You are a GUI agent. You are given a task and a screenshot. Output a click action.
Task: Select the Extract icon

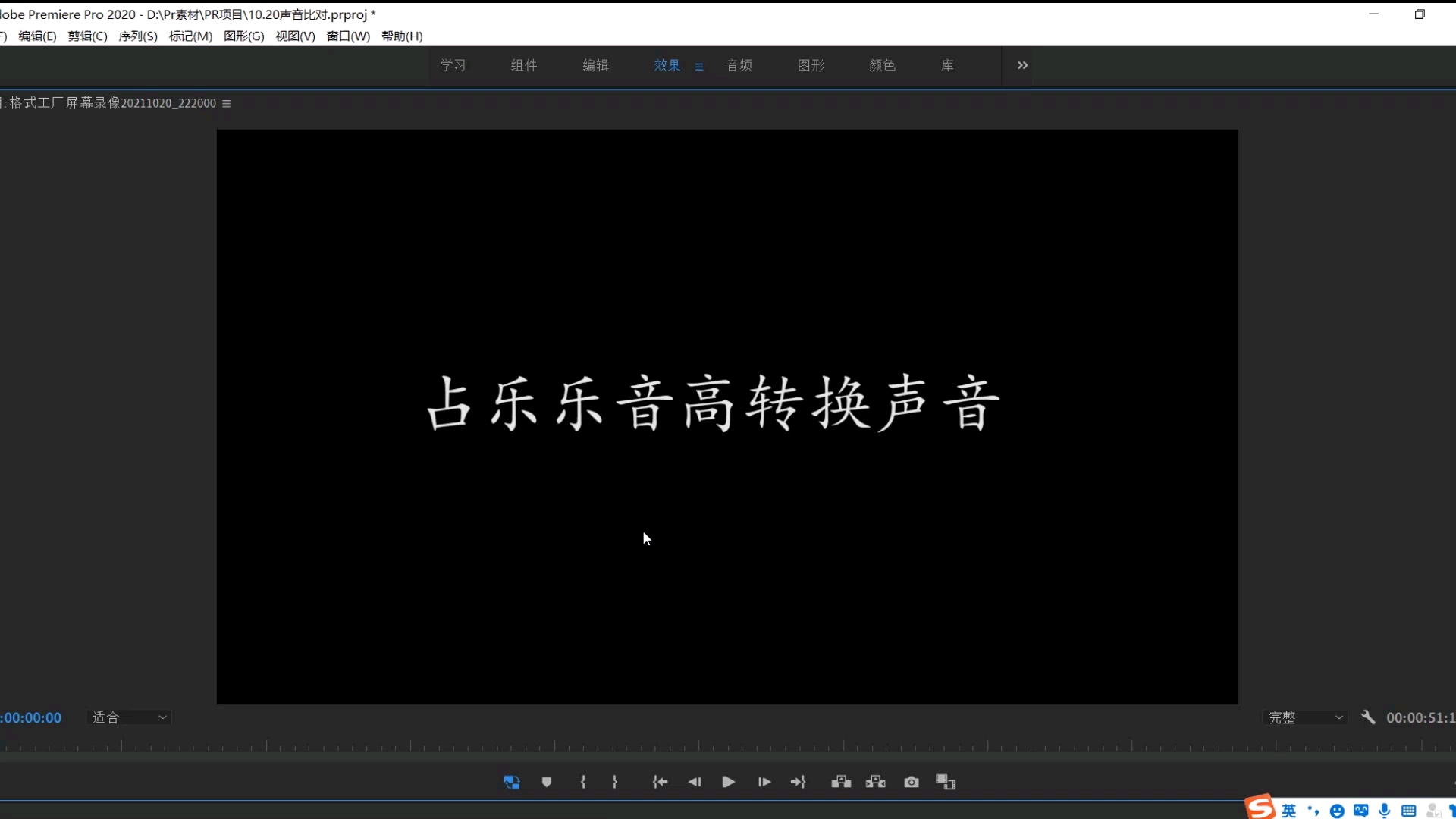pyautogui.click(x=876, y=782)
